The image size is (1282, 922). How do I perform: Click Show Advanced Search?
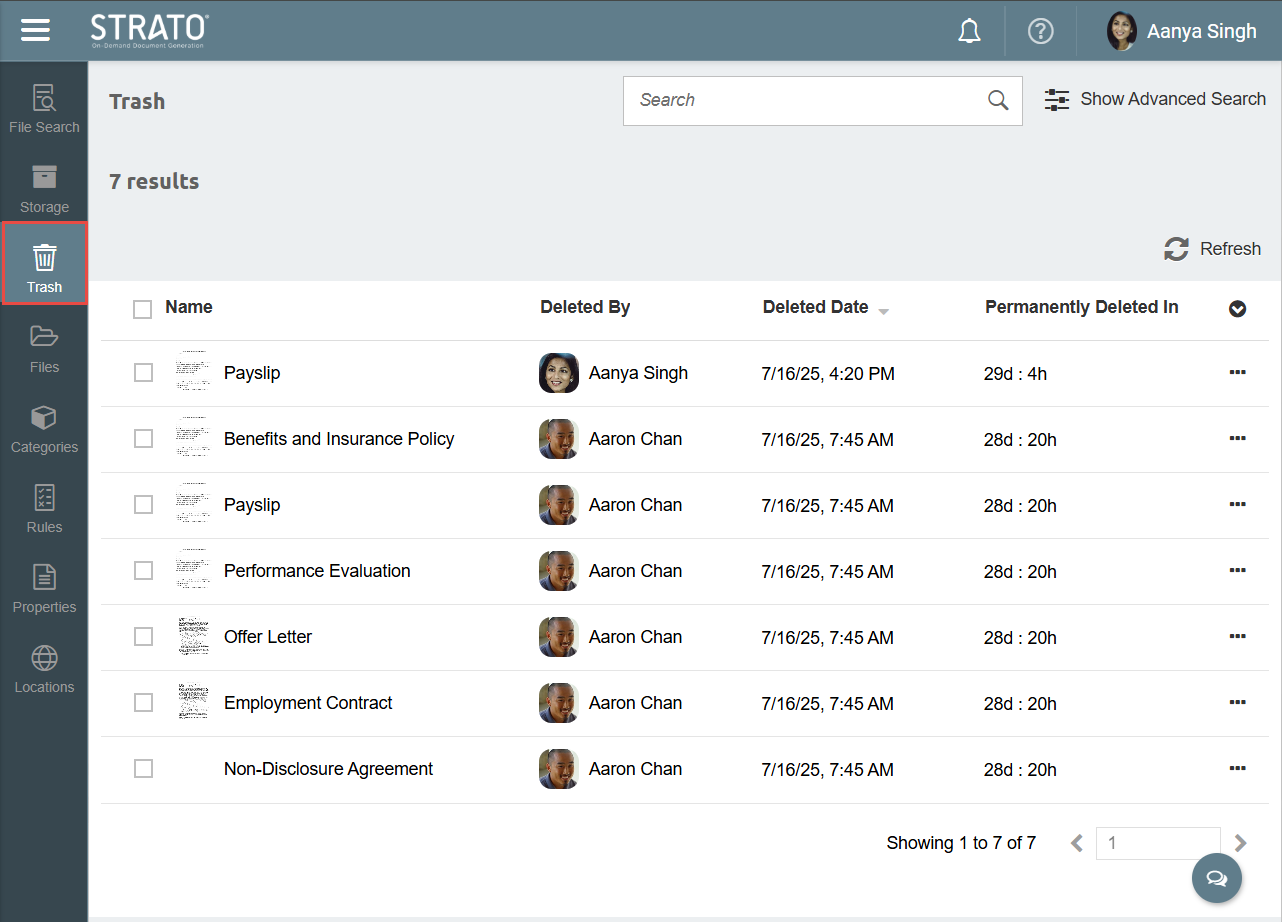(x=1155, y=100)
